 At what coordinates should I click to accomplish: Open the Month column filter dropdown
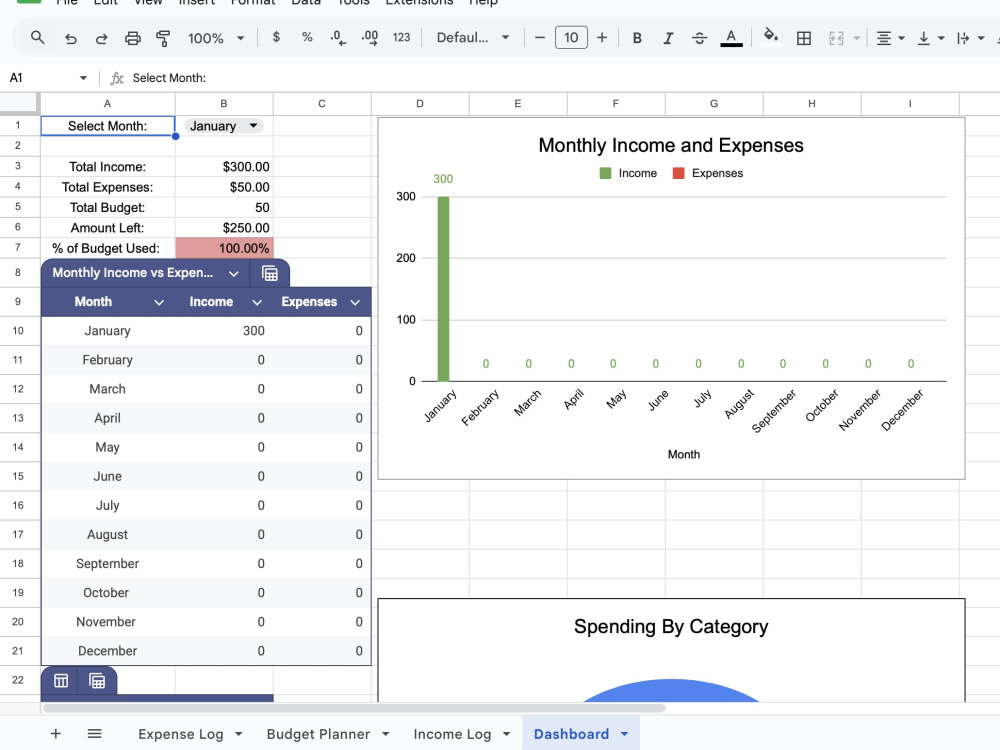point(159,302)
